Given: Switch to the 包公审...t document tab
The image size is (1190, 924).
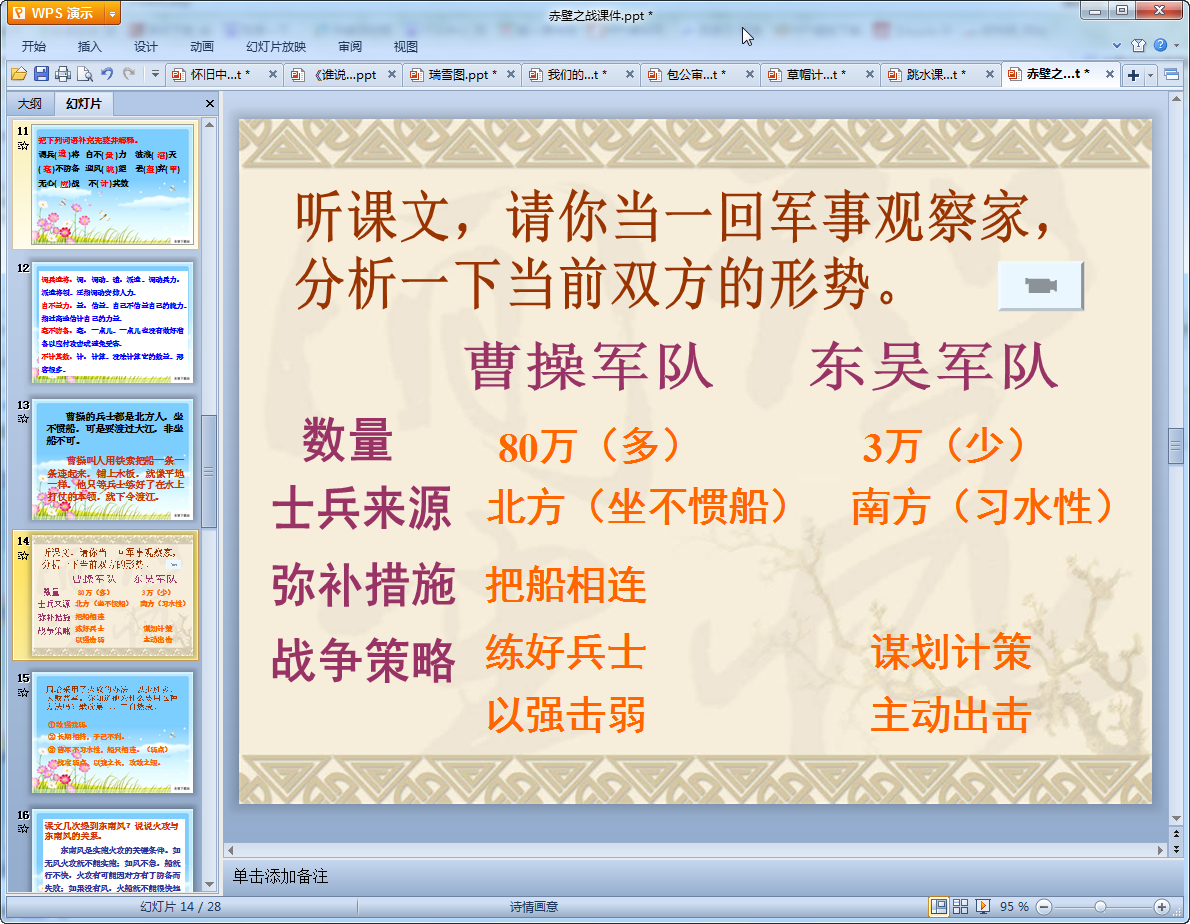Looking at the screenshot, I should (696, 74).
